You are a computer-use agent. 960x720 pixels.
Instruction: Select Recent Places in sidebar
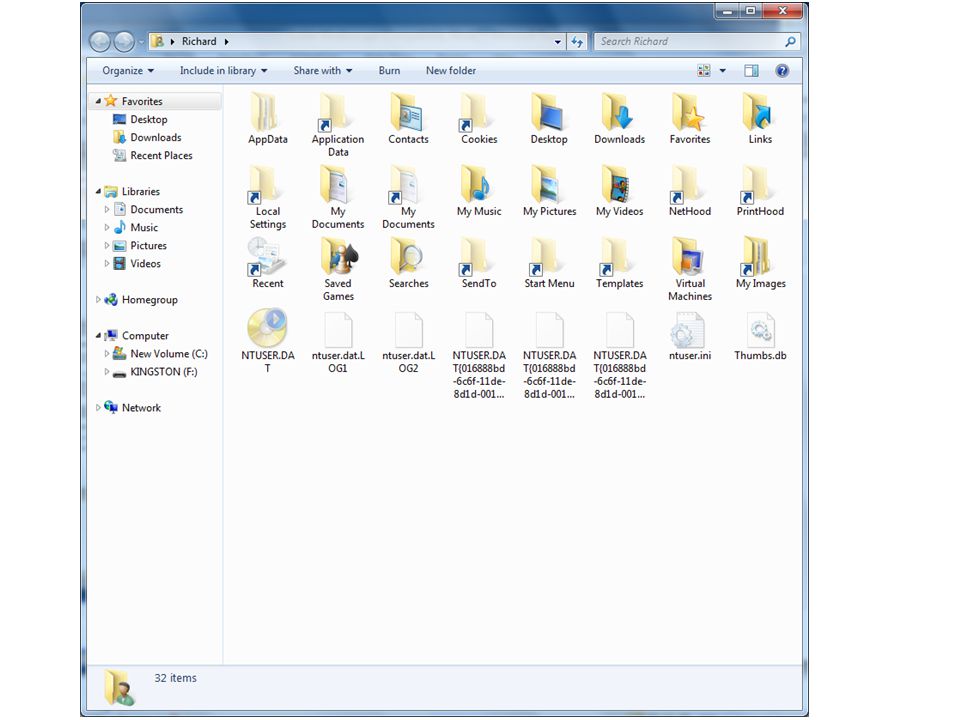coord(161,156)
